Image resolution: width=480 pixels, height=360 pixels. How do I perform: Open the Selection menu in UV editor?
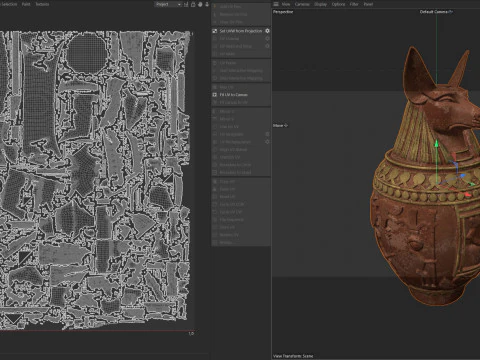click(x=8, y=4)
